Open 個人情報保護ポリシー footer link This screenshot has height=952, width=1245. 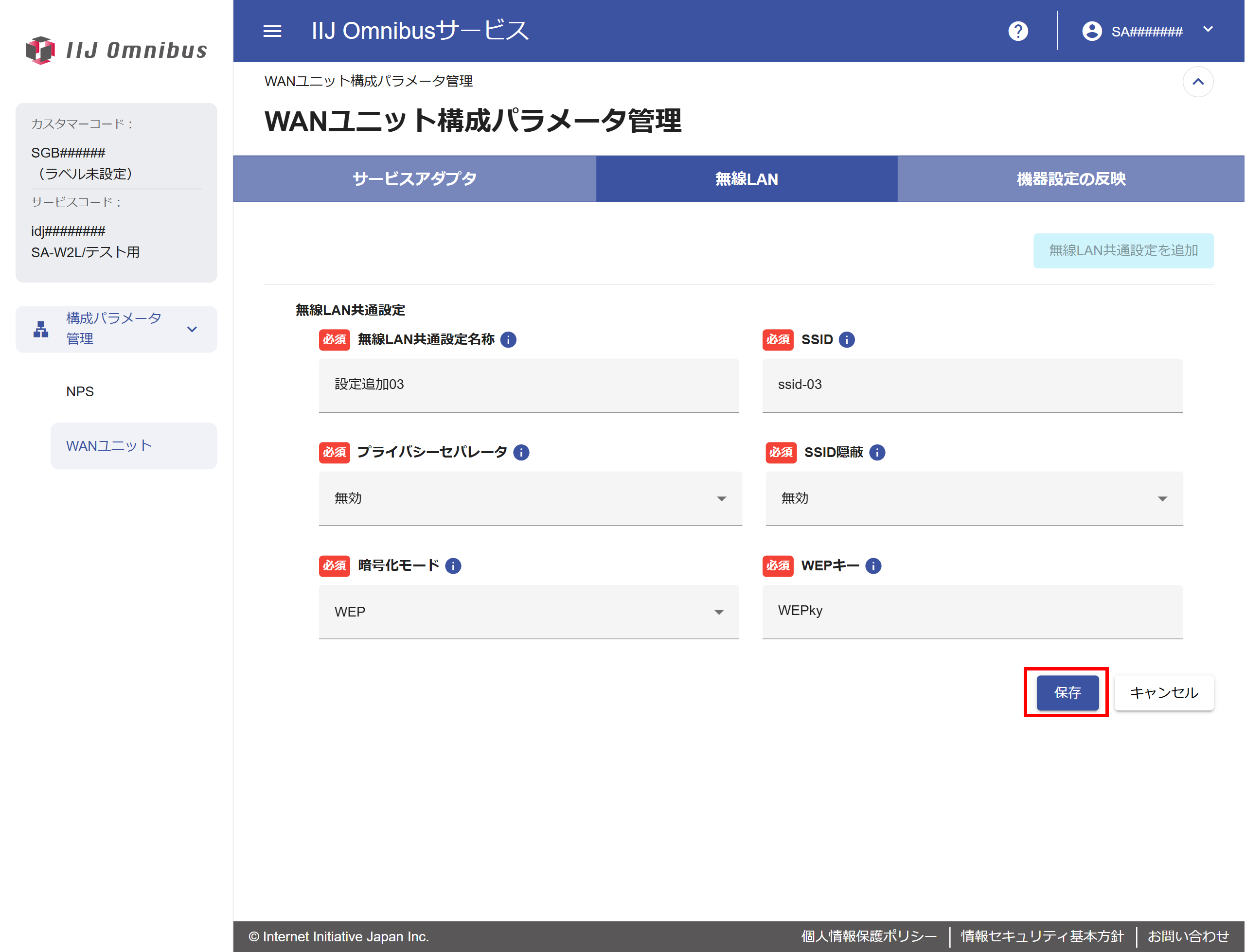tap(868, 936)
